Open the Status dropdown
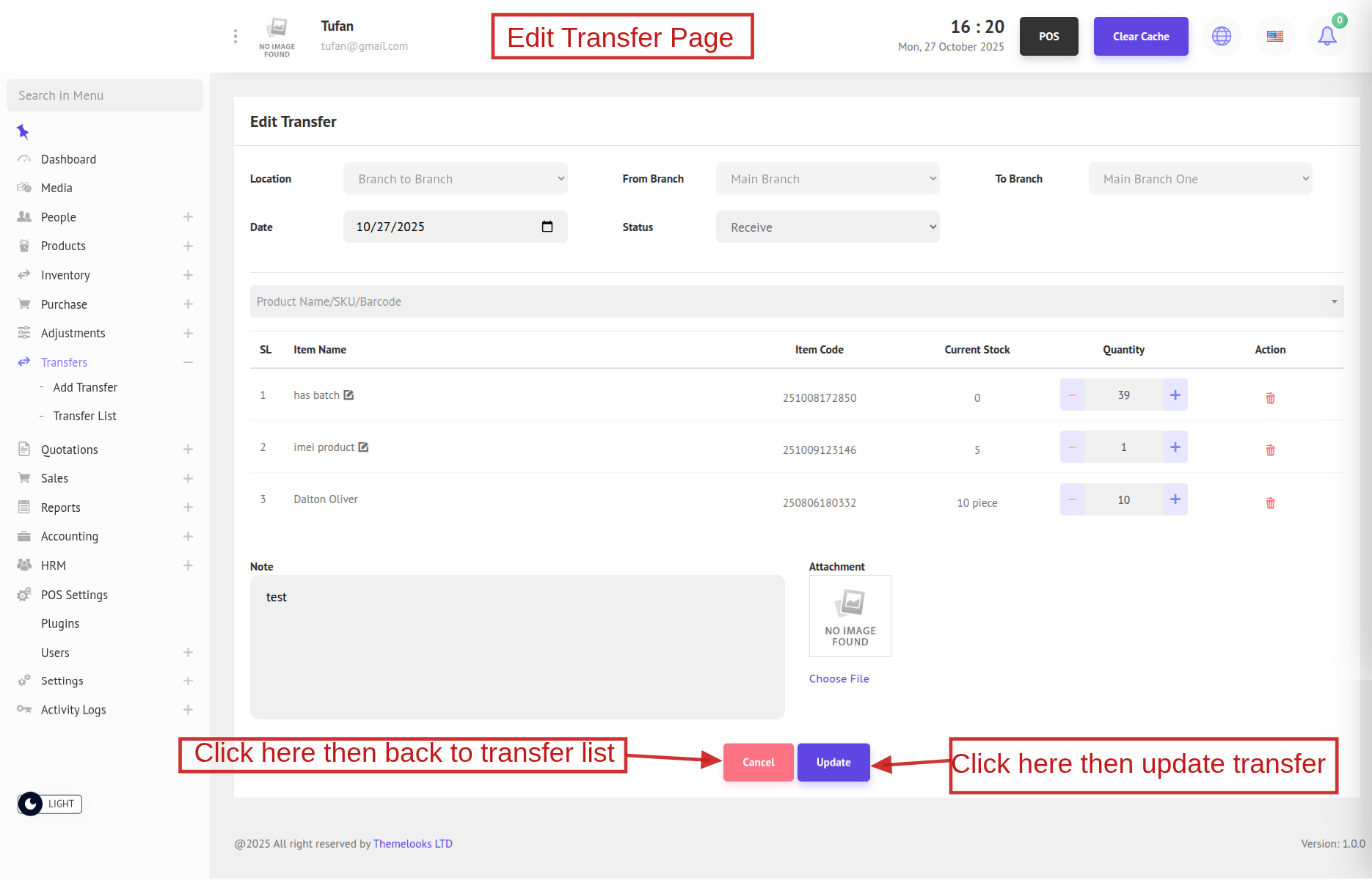 (827, 227)
